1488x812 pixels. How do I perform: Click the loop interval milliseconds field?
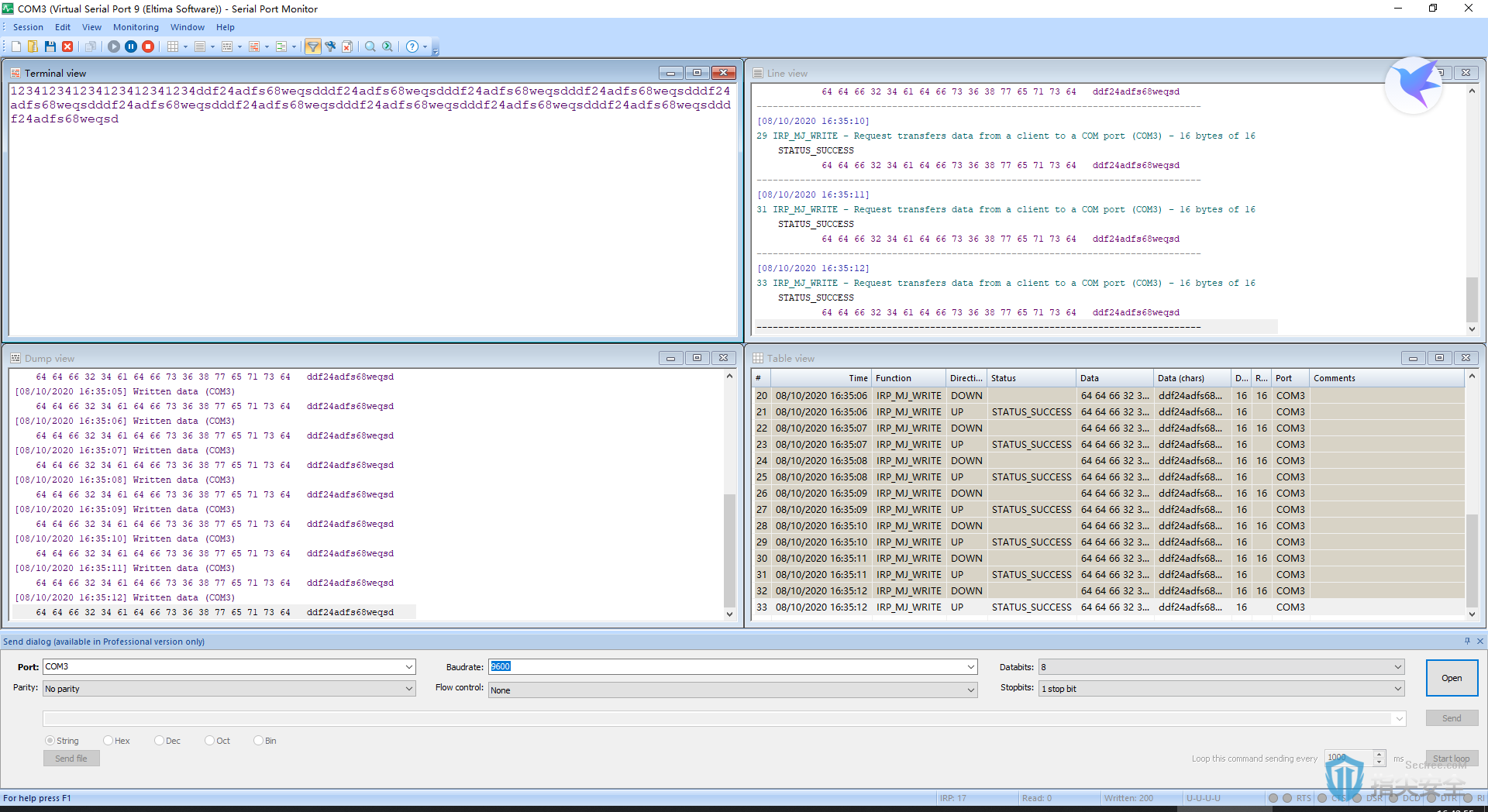pyautogui.click(x=1348, y=758)
